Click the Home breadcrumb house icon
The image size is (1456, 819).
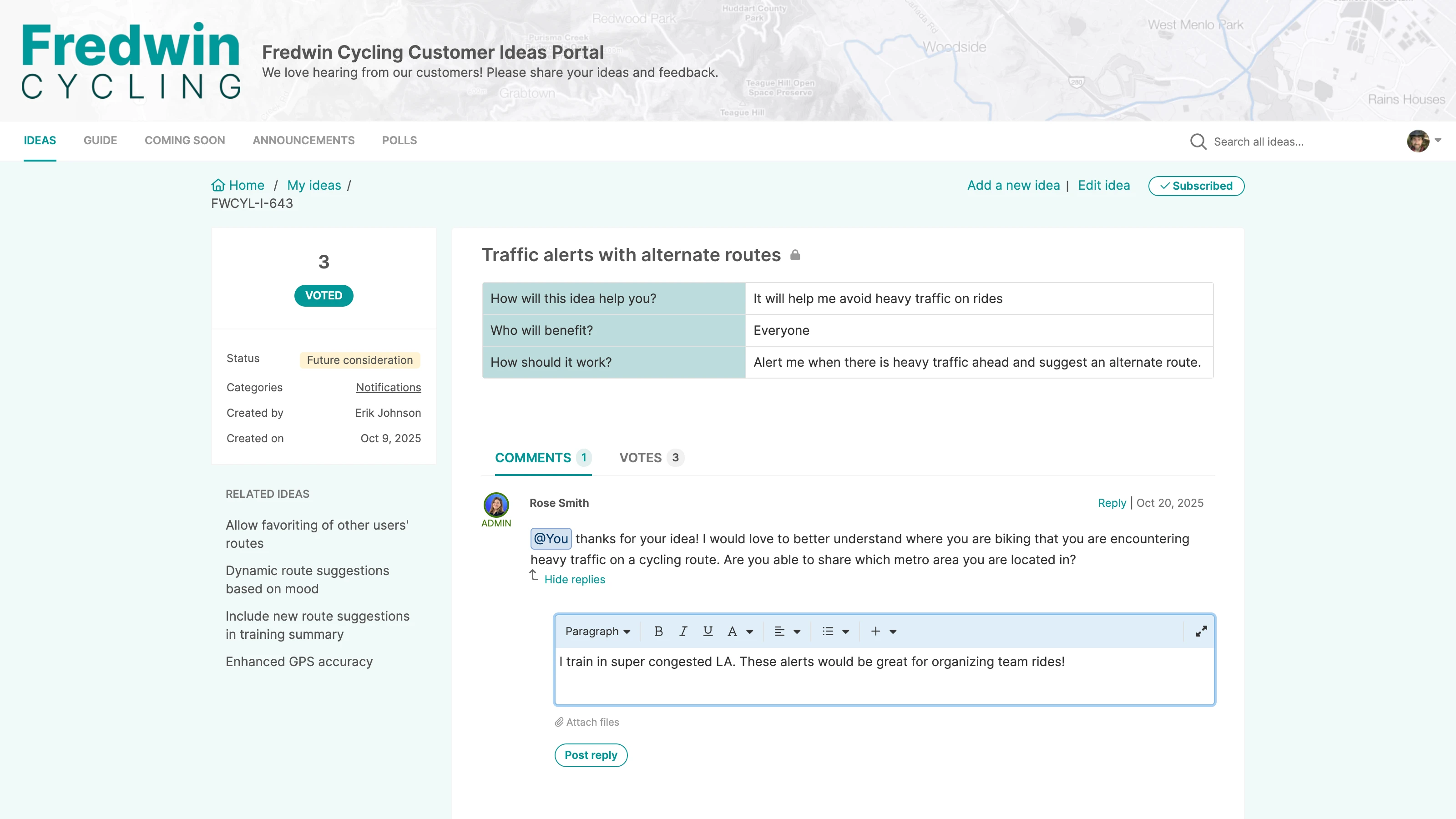click(217, 185)
